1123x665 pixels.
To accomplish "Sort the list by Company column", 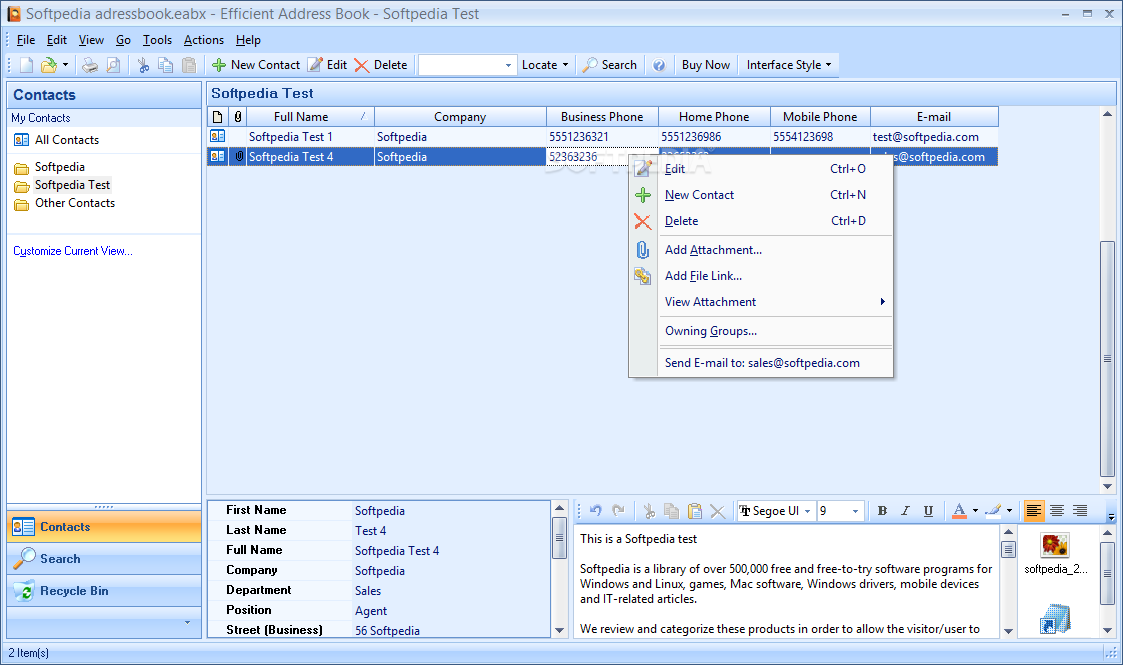I will tap(460, 116).
